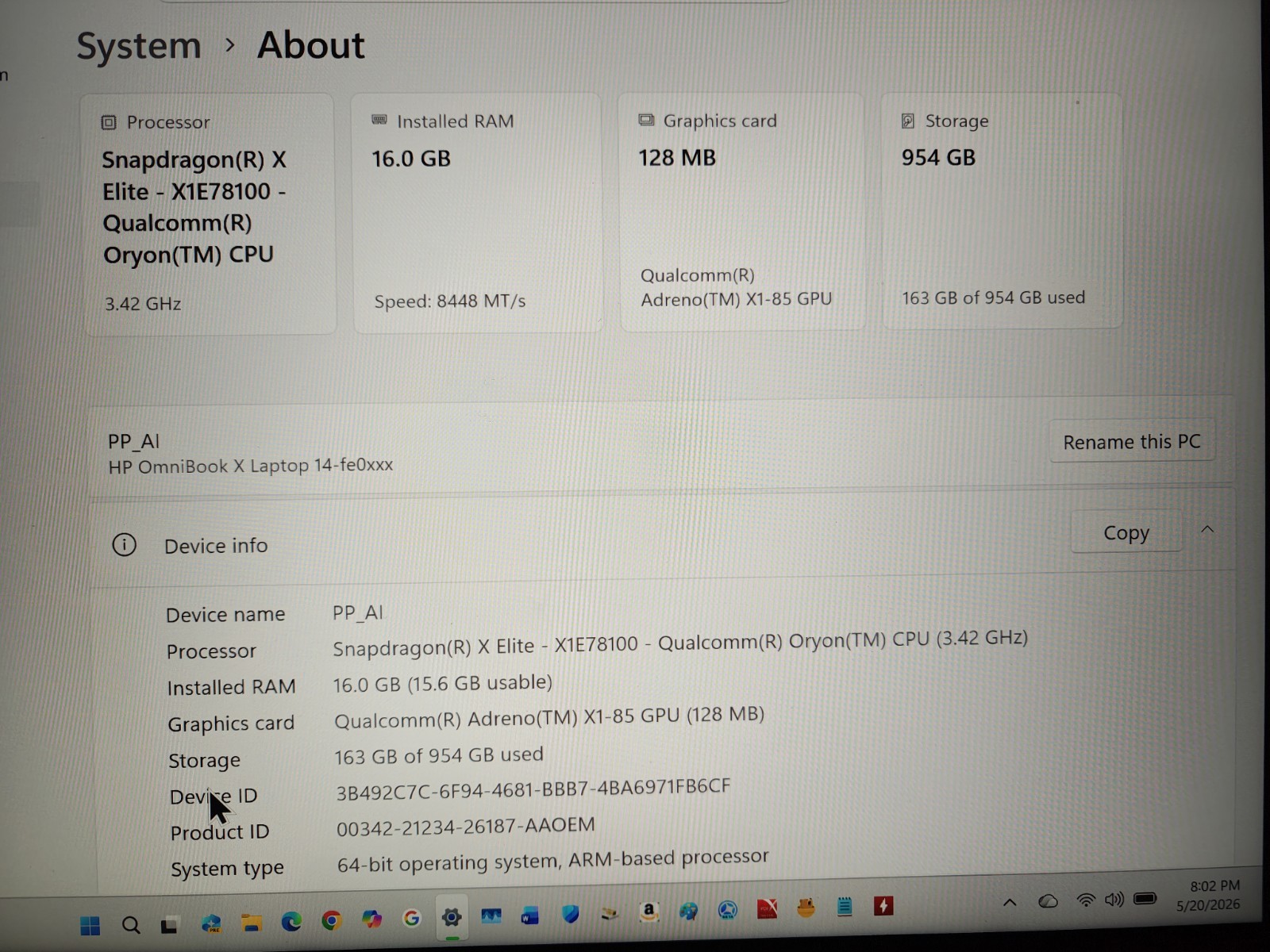
Task: Click the Device info circle icon
Action: coord(124,545)
